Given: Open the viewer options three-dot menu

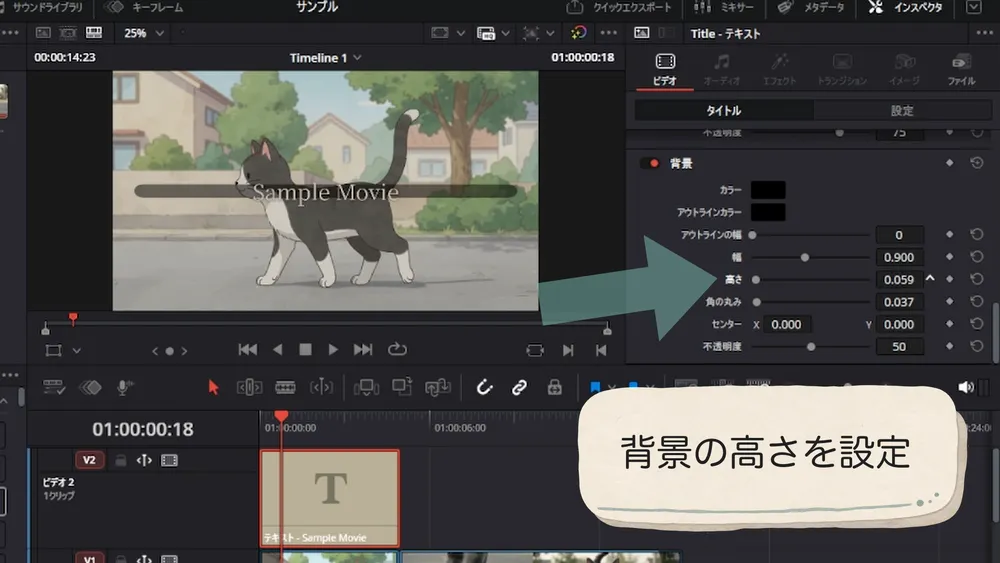Looking at the screenshot, I should coord(608,33).
